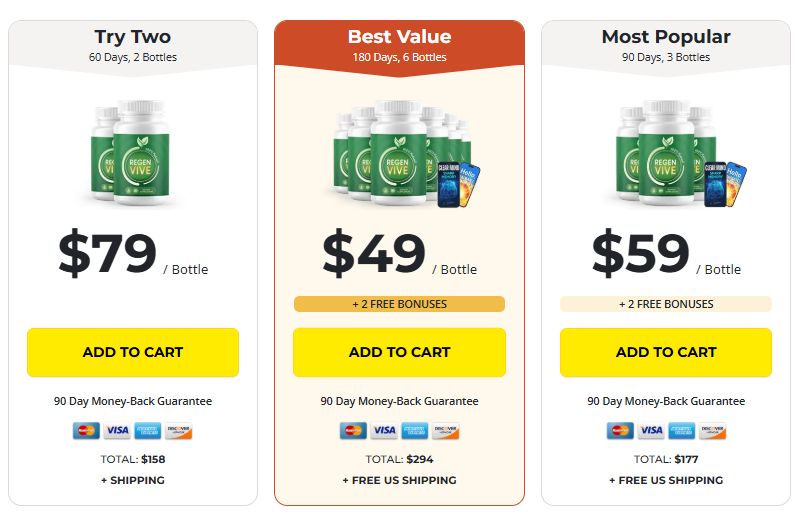This screenshot has width=800, height=526.
Task: Click the Best Value header banner
Action: click(x=399, y=48)
